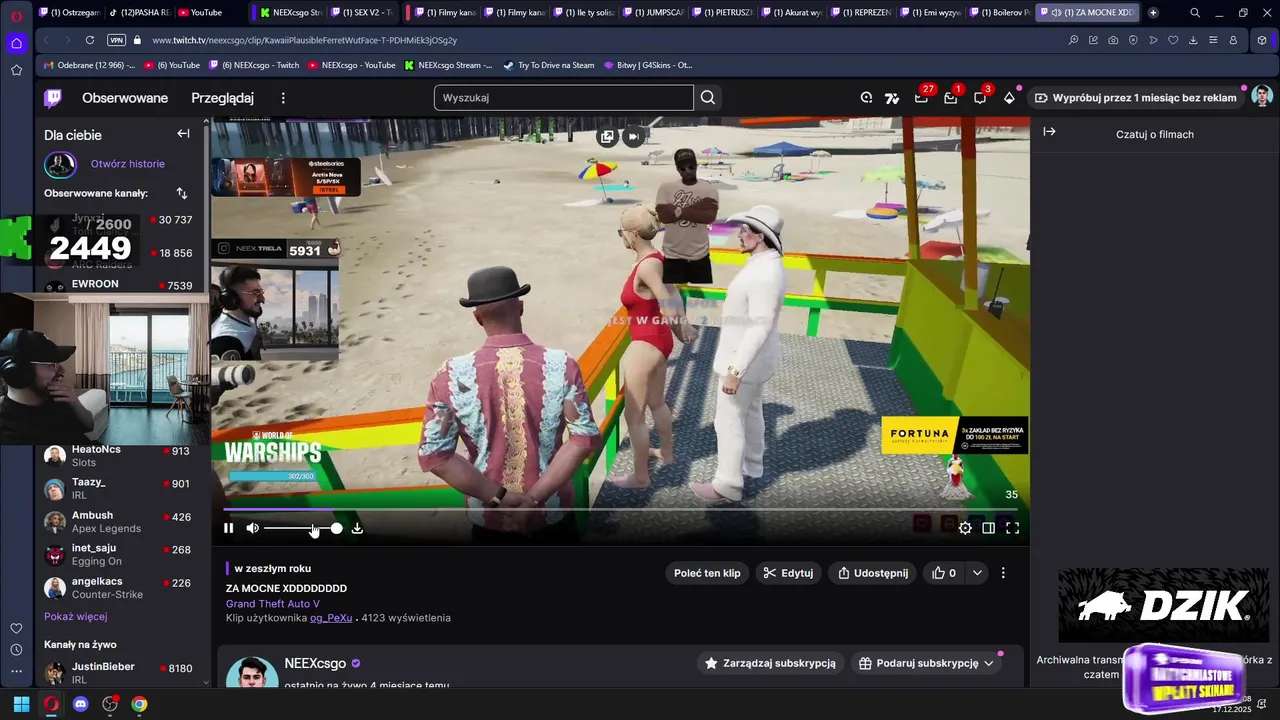Image resolution: width=1280 pixels, height=720 pixels.
Task: Open the og_PeXu user link
Action: pyautogui.click(x=331, y=618)
